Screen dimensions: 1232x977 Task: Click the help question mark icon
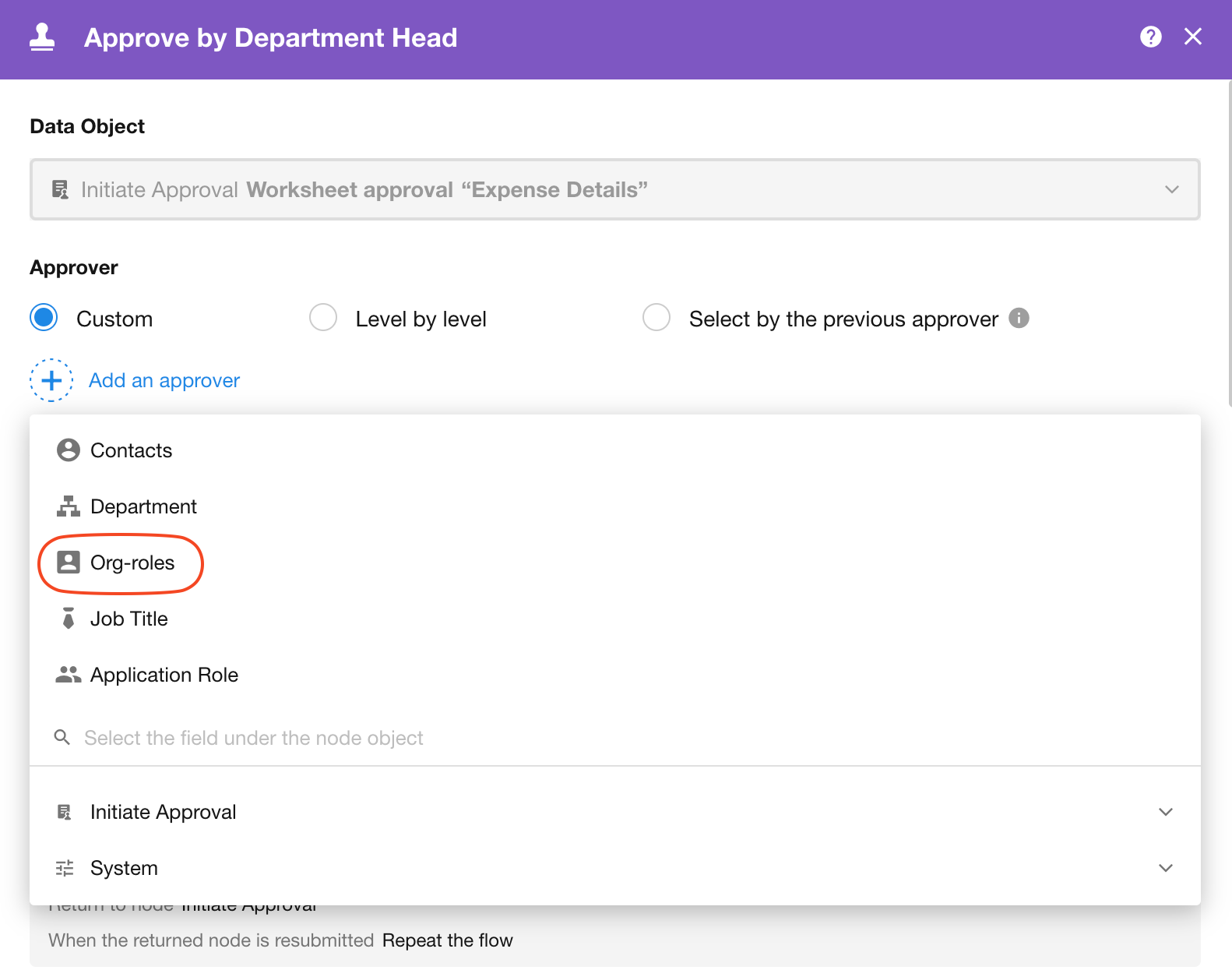coord(1150,37)
